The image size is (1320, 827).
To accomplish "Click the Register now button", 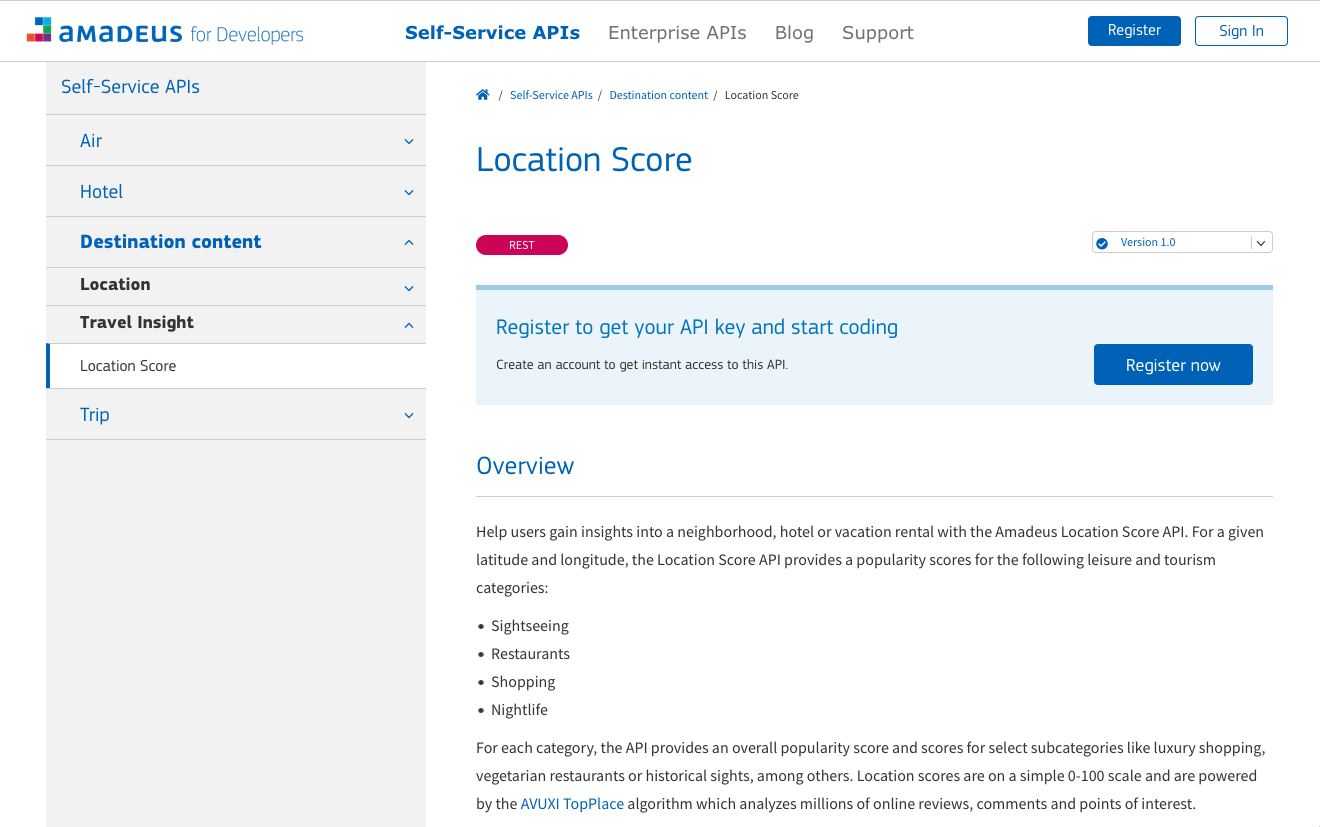I will [1173, 365].
